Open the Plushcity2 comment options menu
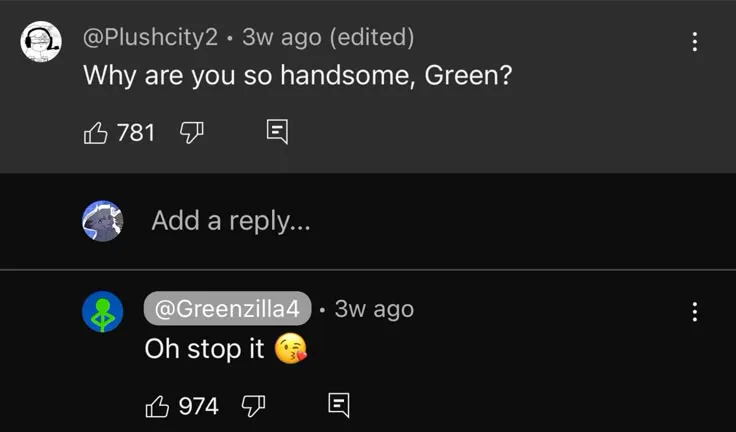The width and height of the screenshot is (736, 432). [695, 42]
